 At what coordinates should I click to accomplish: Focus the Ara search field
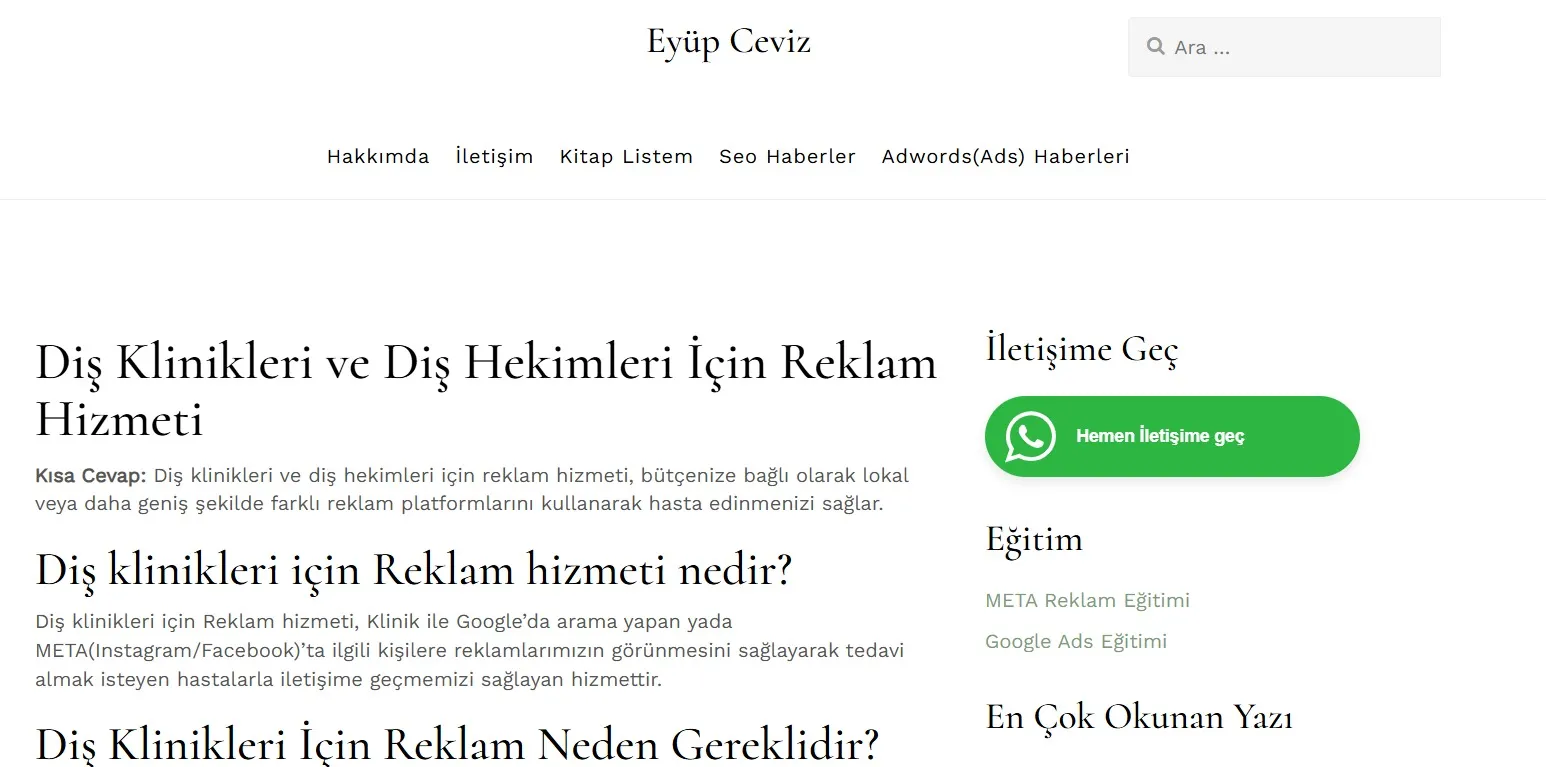coord(1284,47)
